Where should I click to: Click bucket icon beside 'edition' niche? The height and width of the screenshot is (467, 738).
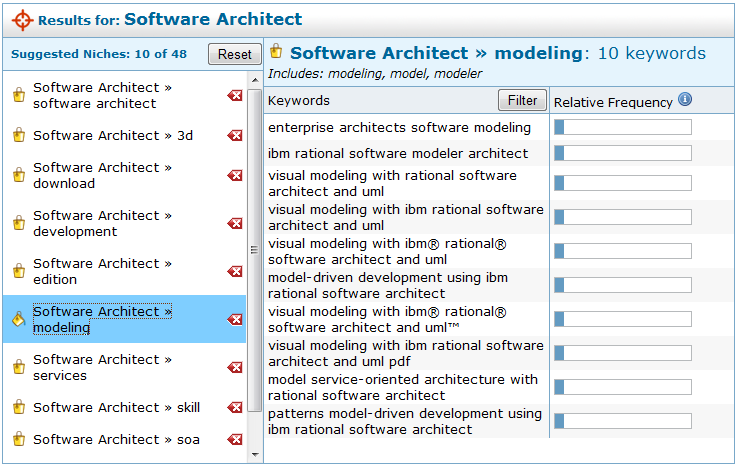tap(19, 271)
